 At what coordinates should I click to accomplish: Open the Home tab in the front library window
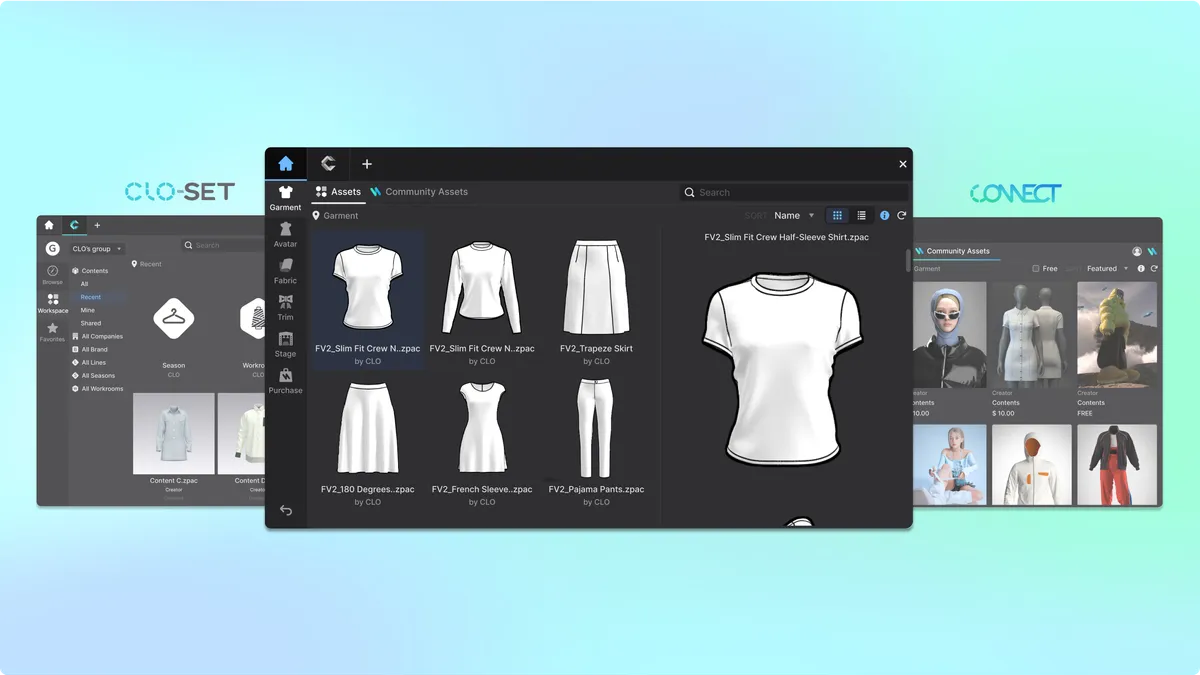coord(286,164)
